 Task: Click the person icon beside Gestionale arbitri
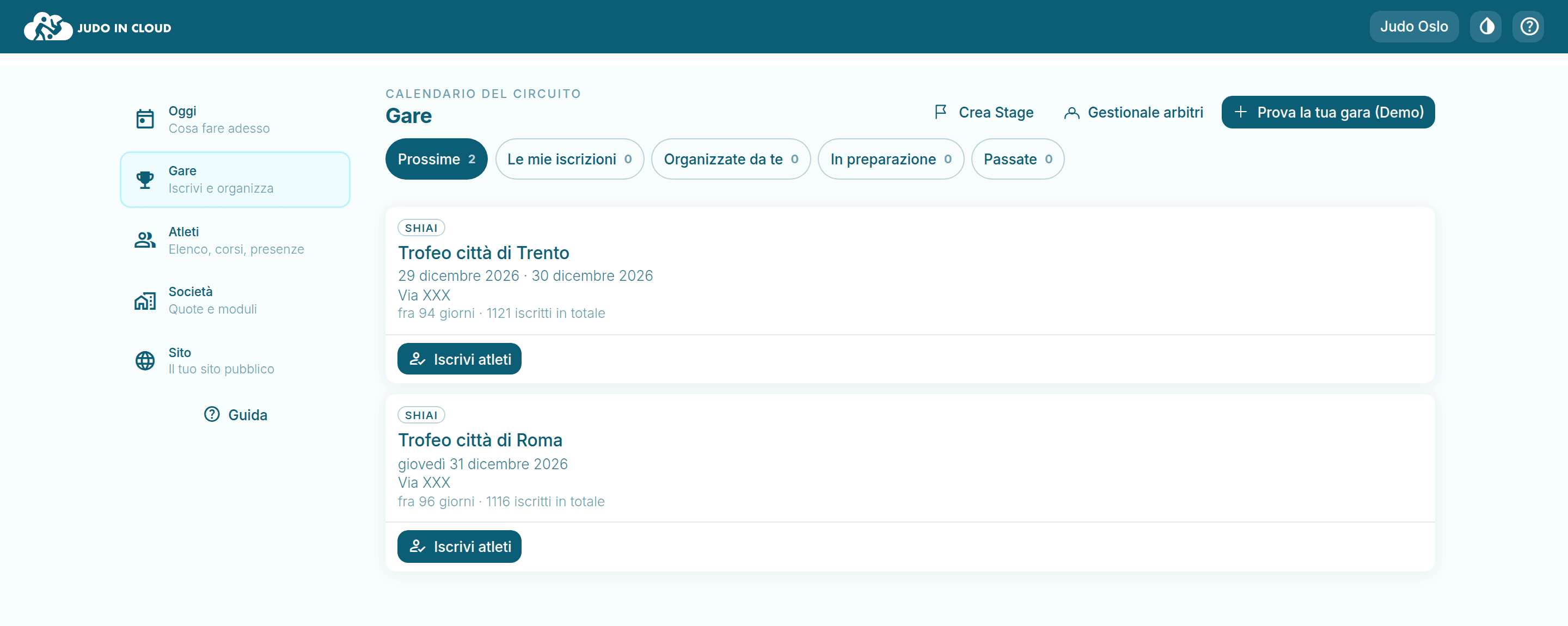click(1071, 113)
